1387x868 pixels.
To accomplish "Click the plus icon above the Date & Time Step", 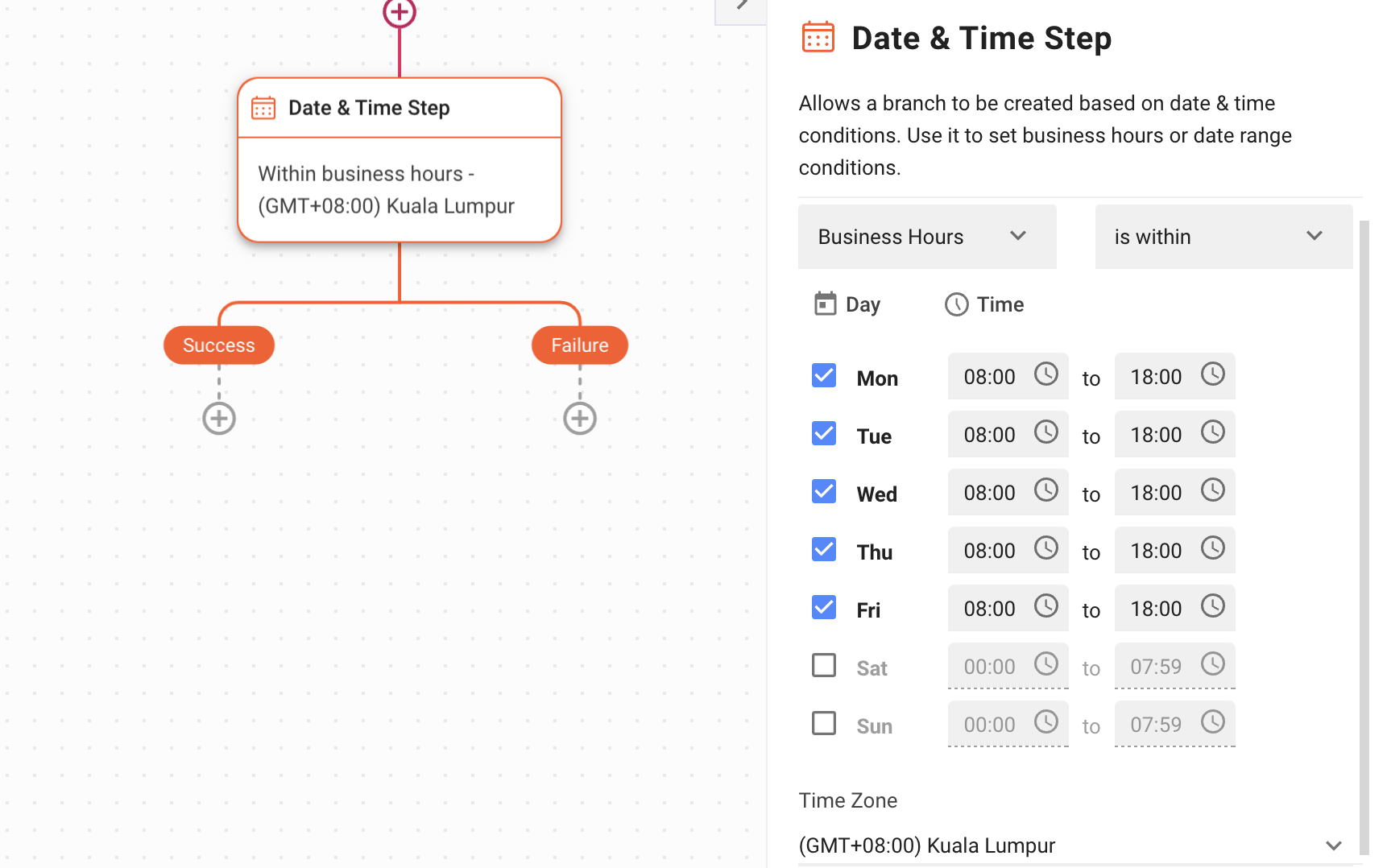I will [399, 12].
